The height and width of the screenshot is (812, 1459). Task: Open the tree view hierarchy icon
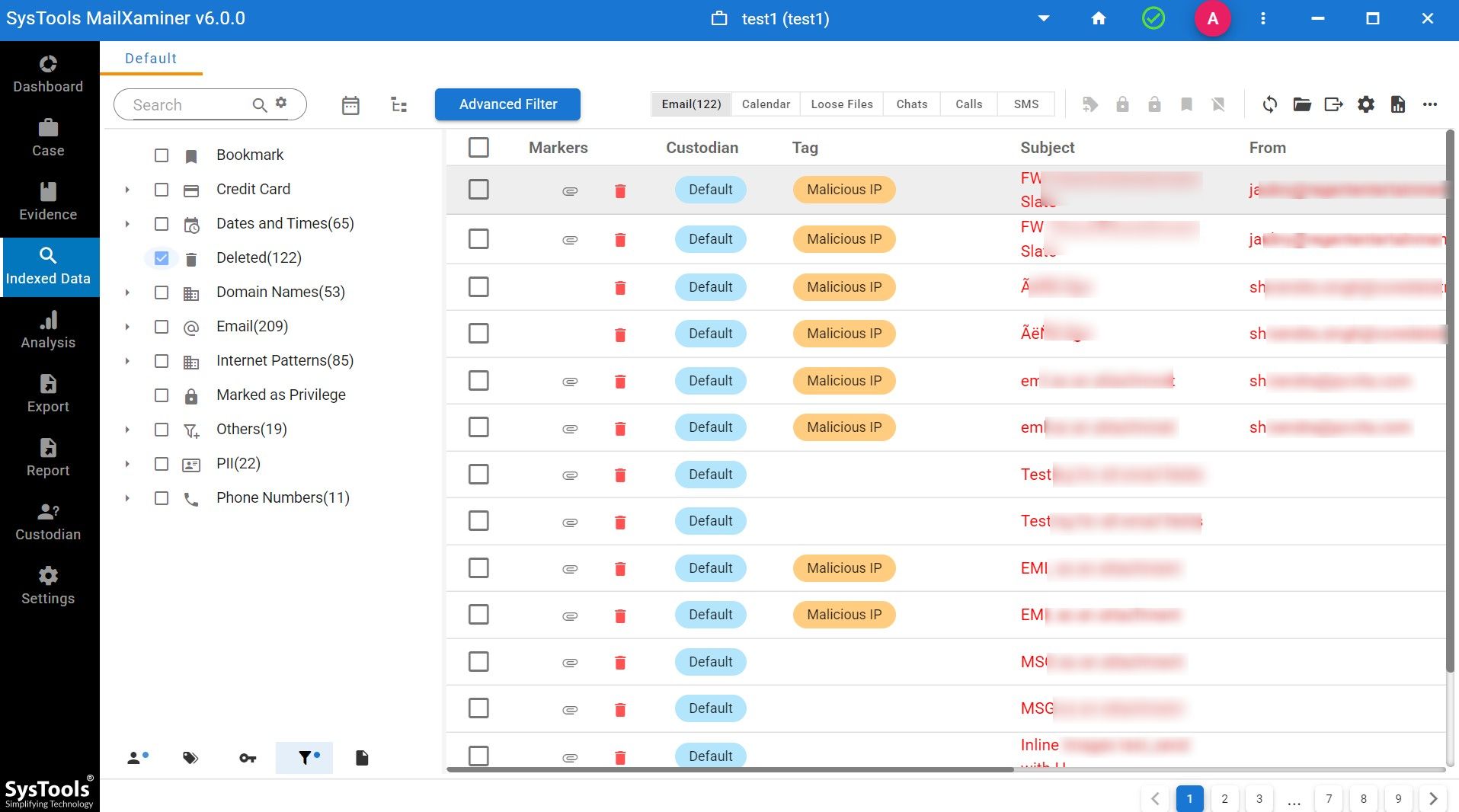click(398, 105)
